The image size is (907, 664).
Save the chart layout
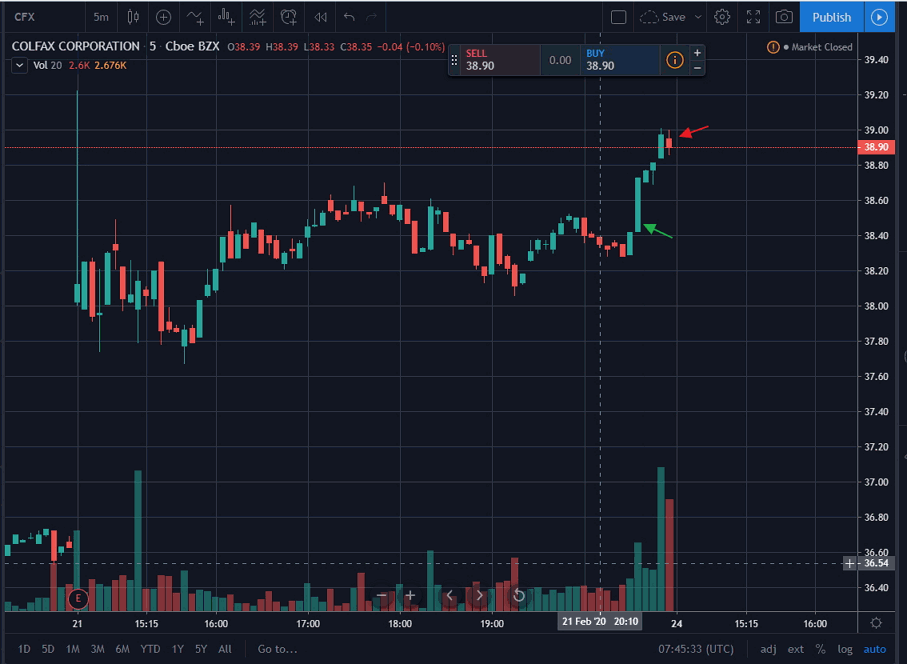[663, 17]
